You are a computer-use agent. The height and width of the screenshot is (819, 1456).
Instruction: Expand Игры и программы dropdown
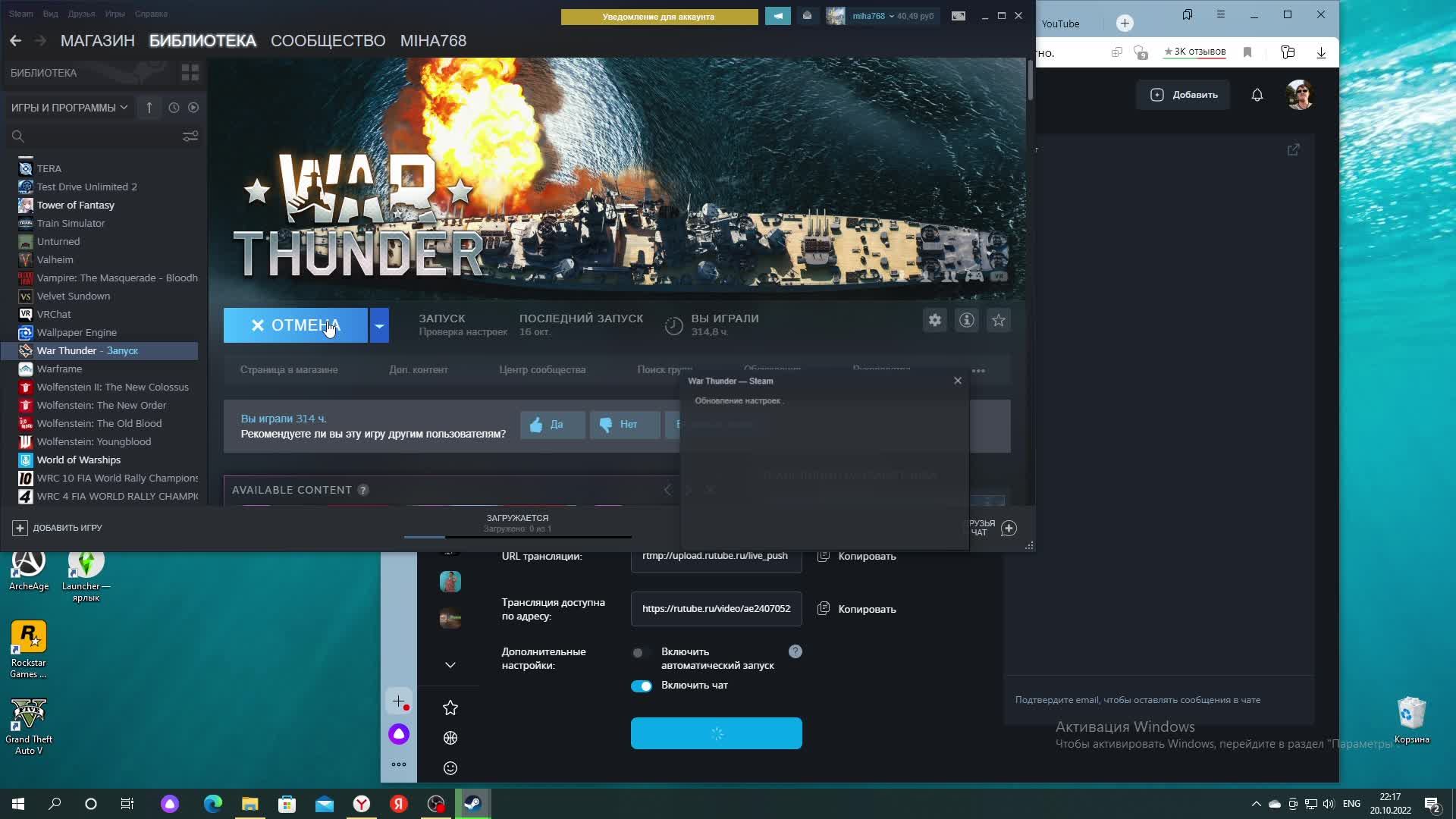pyautogui.click(x=69, y=108)
